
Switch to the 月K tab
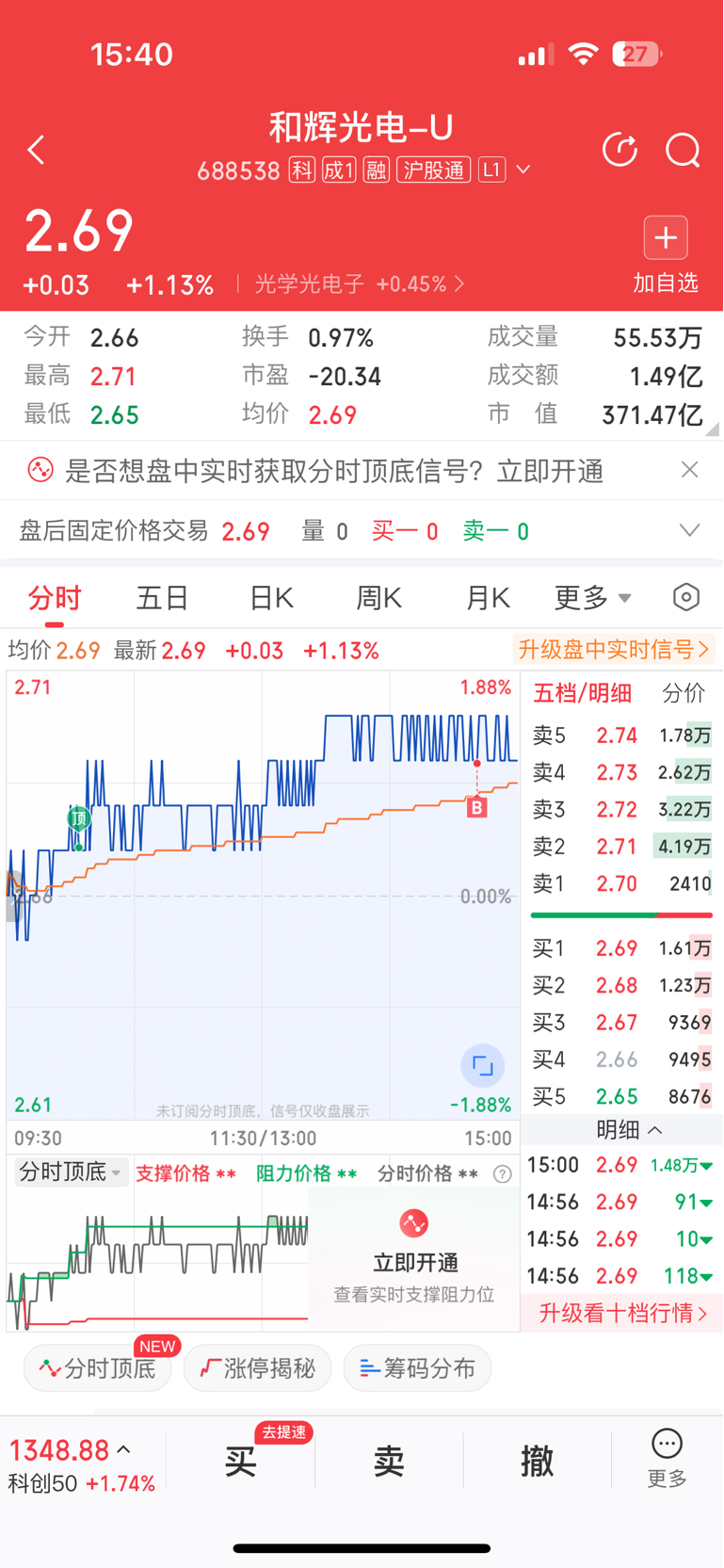[488, 597]
